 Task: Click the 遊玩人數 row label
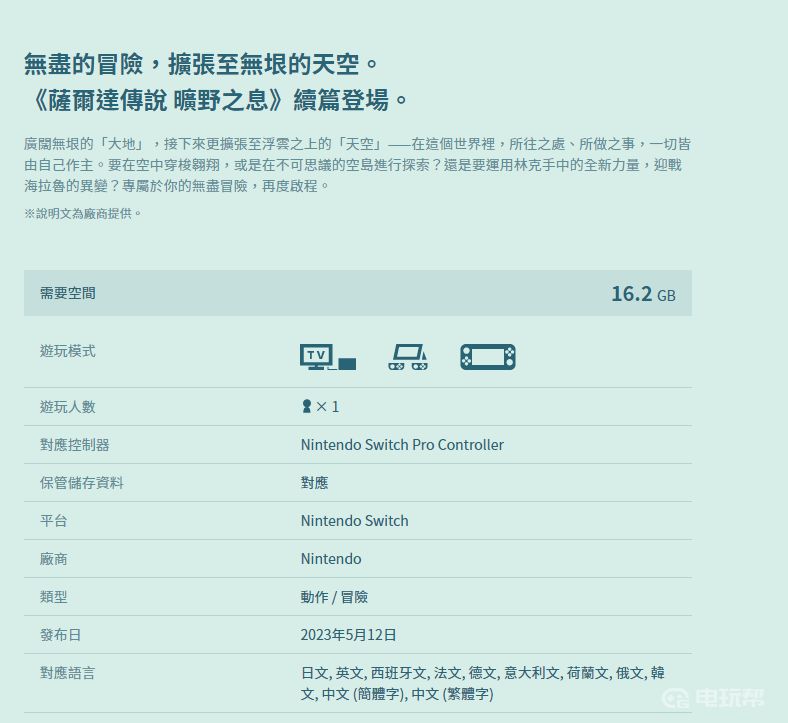click(x=68, y=406)
